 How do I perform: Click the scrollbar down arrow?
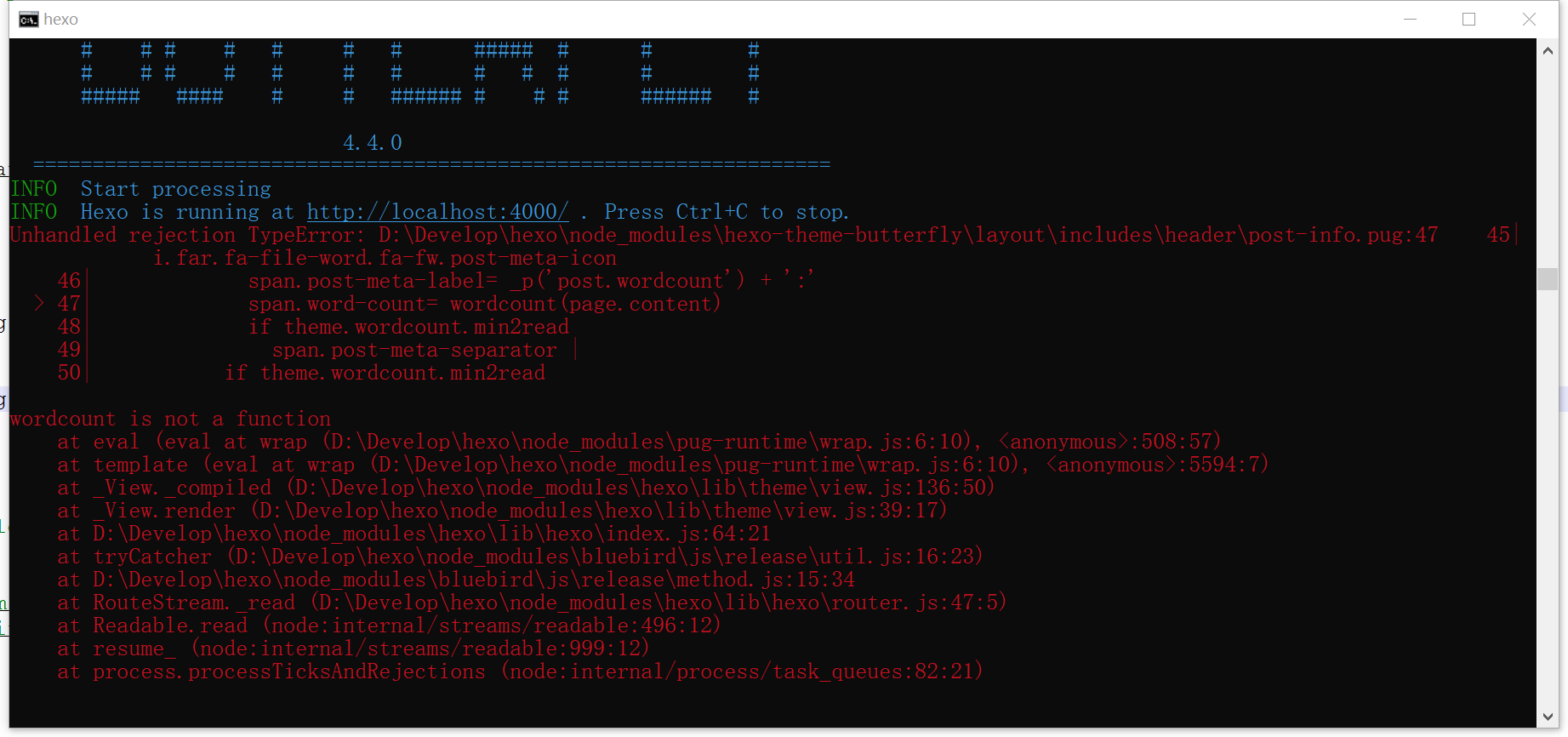click(1548, 717)
